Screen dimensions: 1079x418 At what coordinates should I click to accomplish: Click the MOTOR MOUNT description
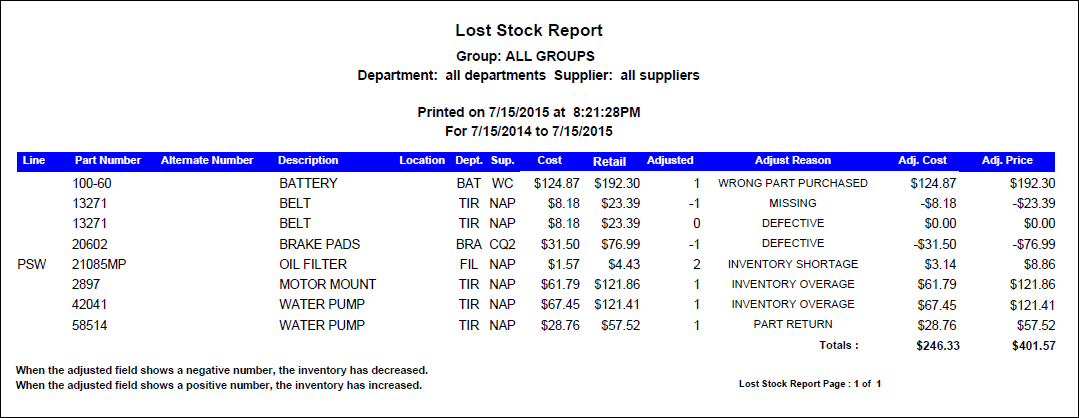(325, 284)
